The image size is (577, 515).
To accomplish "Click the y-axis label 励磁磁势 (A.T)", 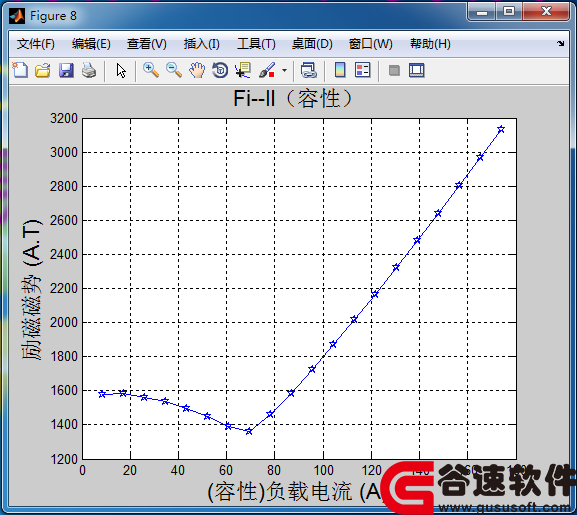I will 31,290.
